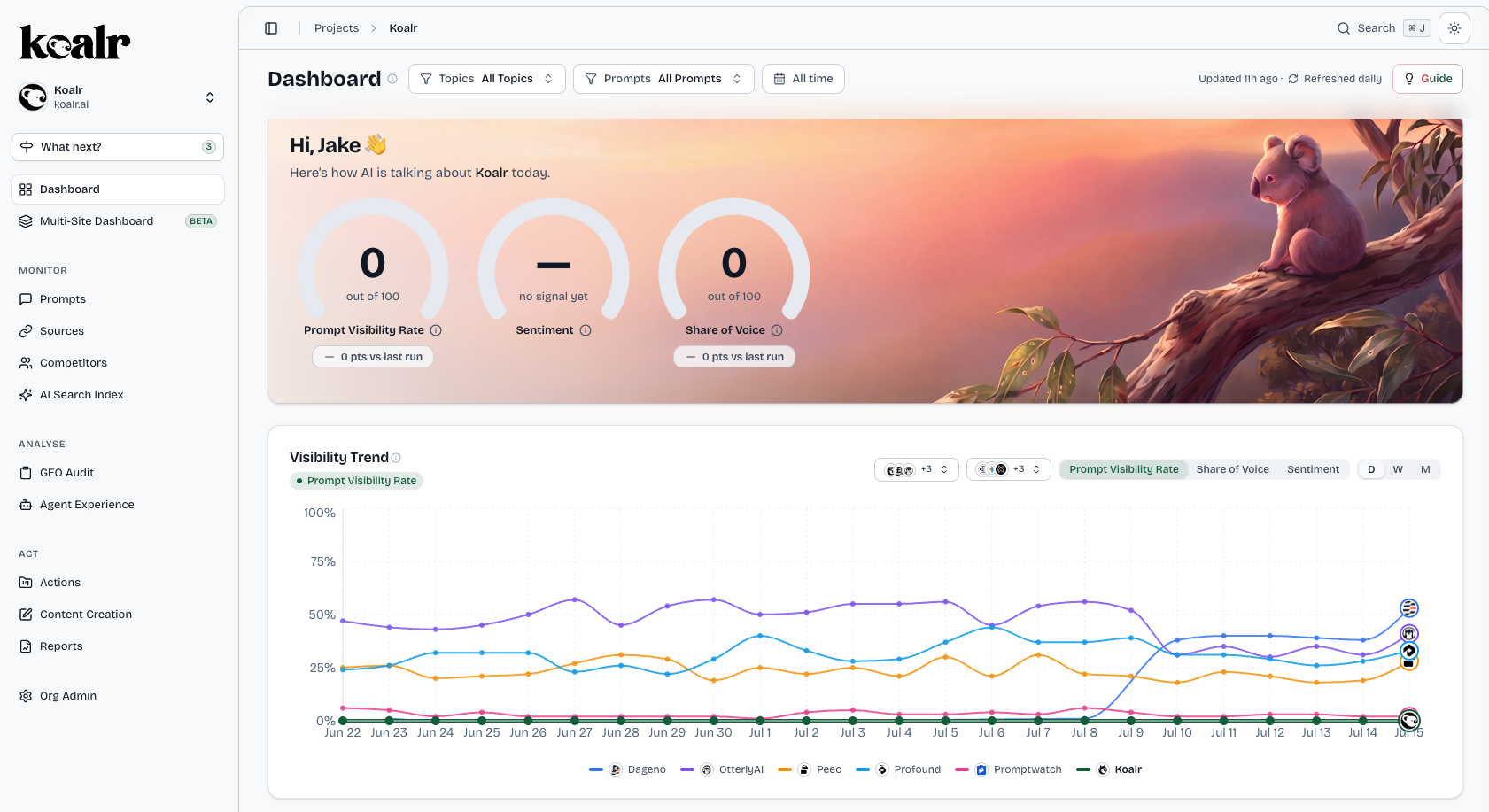Screen dimensions: 1489x812
Task: Expand the Koalr workspace switcher
Action: point(117,97)
